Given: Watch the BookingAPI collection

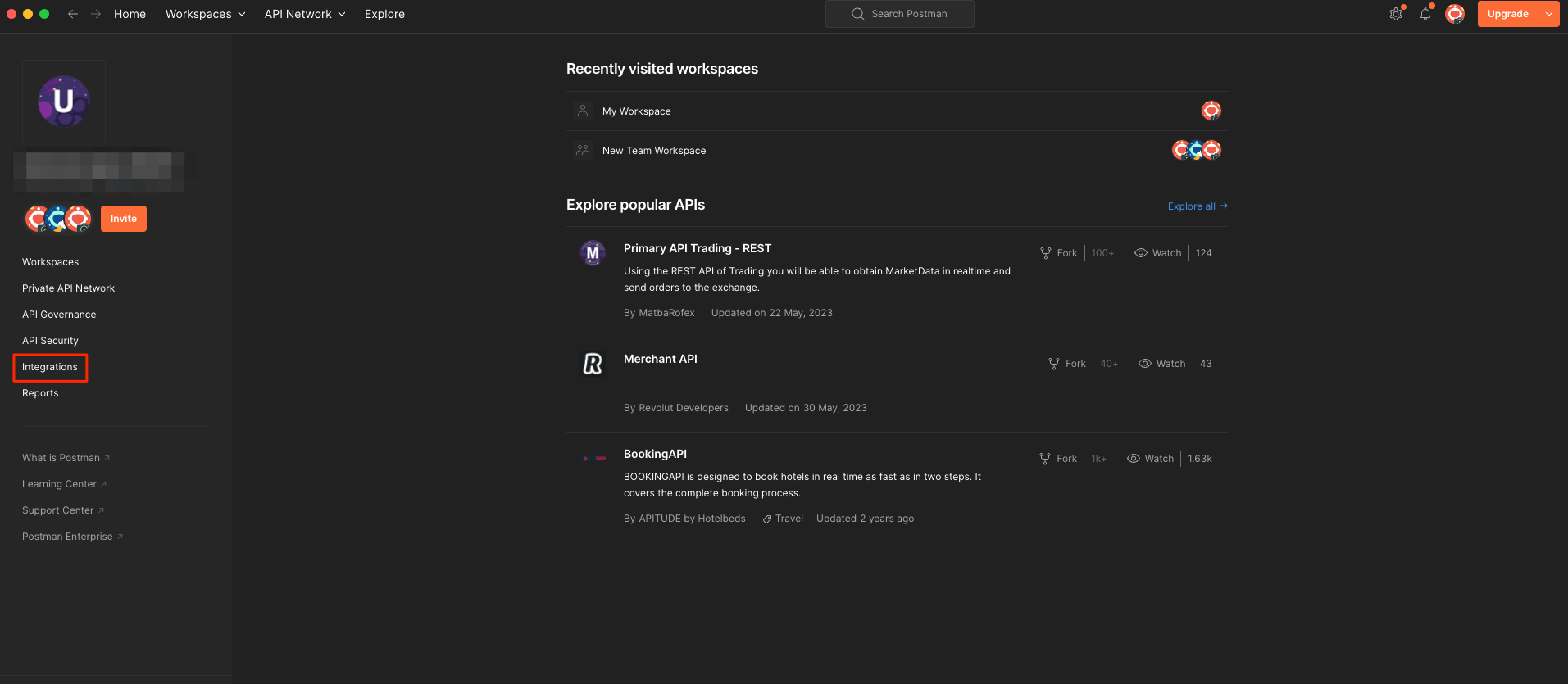Looking at the screenshot, I should pyautogui.click(x=1151, y=459).
